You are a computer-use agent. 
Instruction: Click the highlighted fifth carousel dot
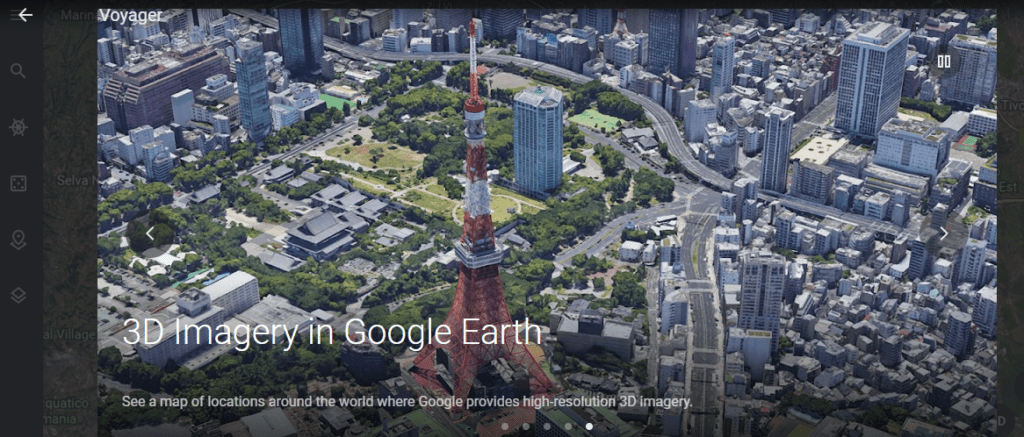[x=588, y=426]
